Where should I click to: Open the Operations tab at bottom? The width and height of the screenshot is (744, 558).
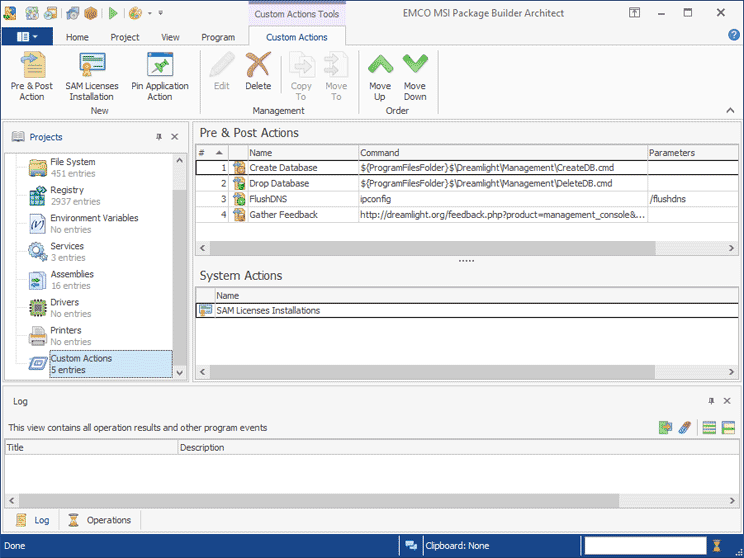[x=100, y=520]
